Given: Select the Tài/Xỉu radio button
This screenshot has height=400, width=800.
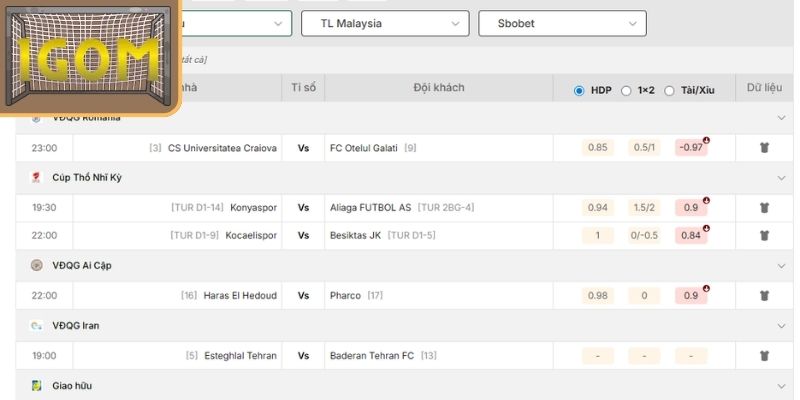Looking at the screenshot, I should 669,91.
